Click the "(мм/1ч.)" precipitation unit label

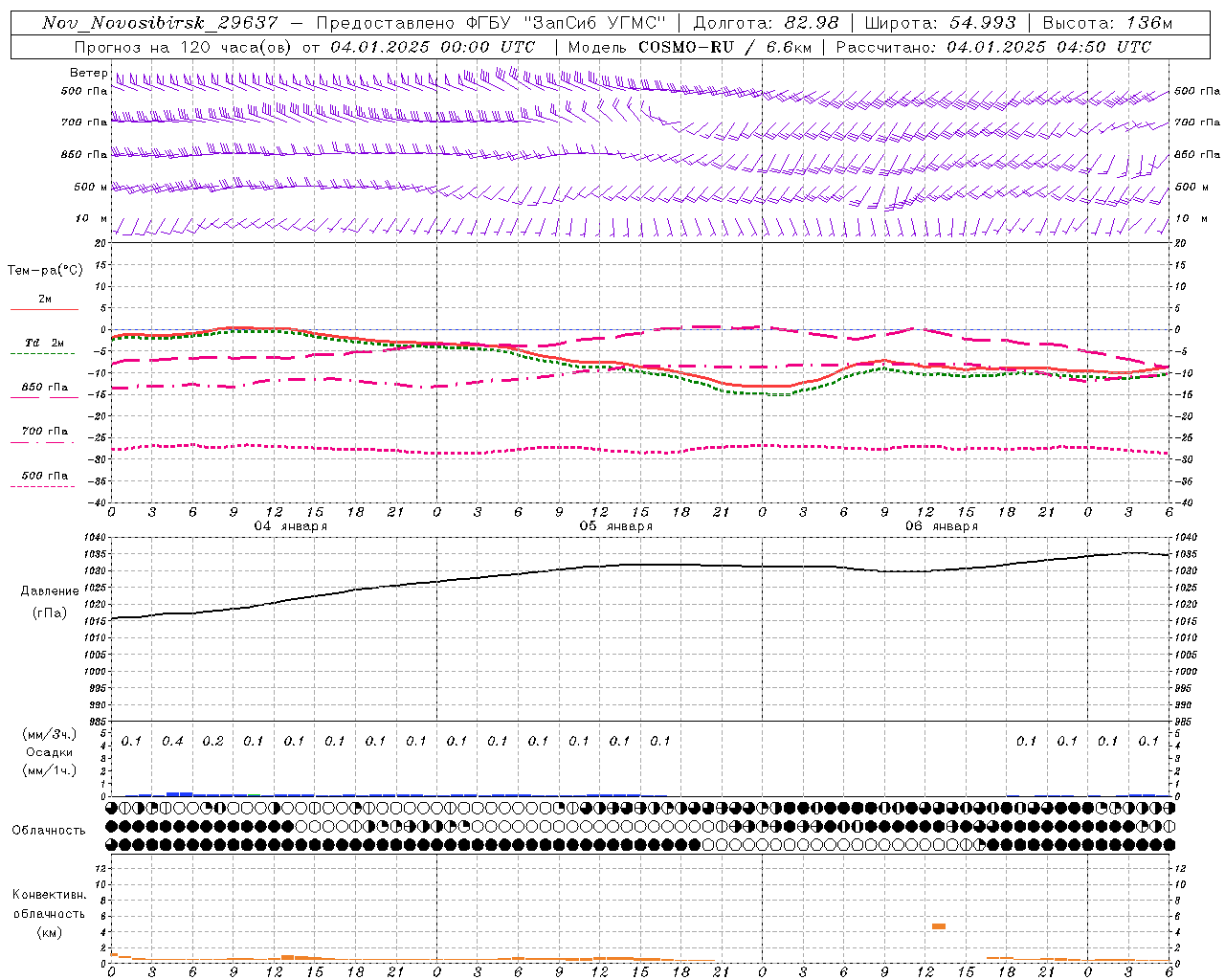(x=50, y=770)
